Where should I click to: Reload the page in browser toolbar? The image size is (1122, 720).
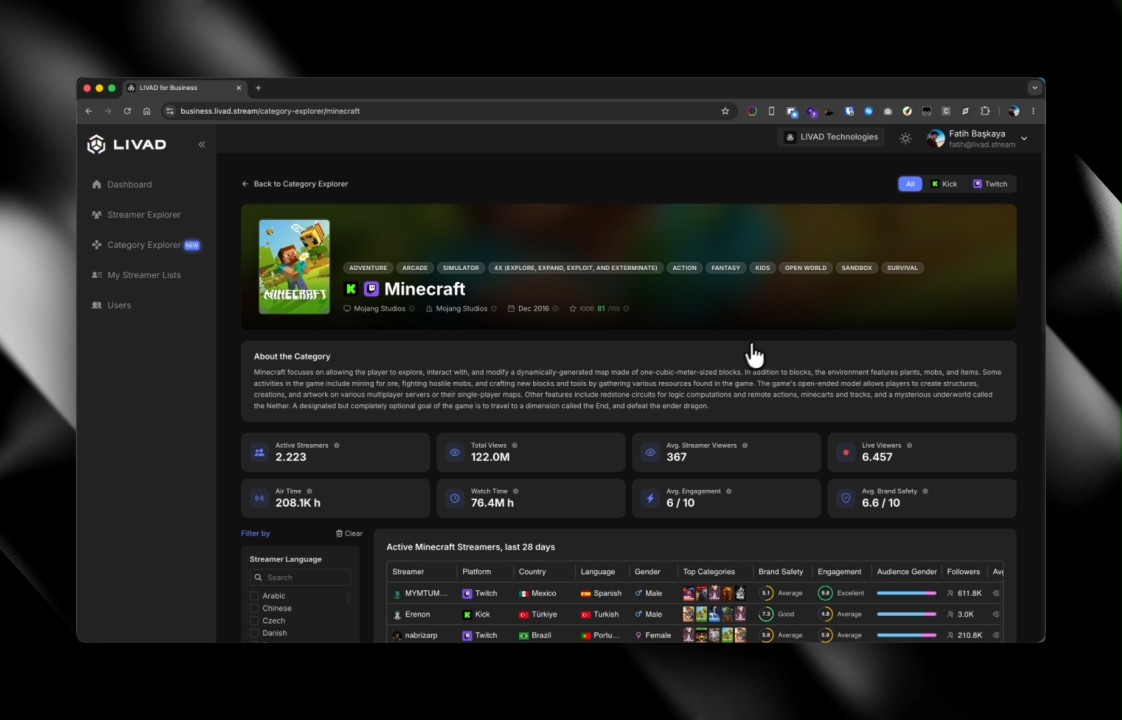[127, 111]
